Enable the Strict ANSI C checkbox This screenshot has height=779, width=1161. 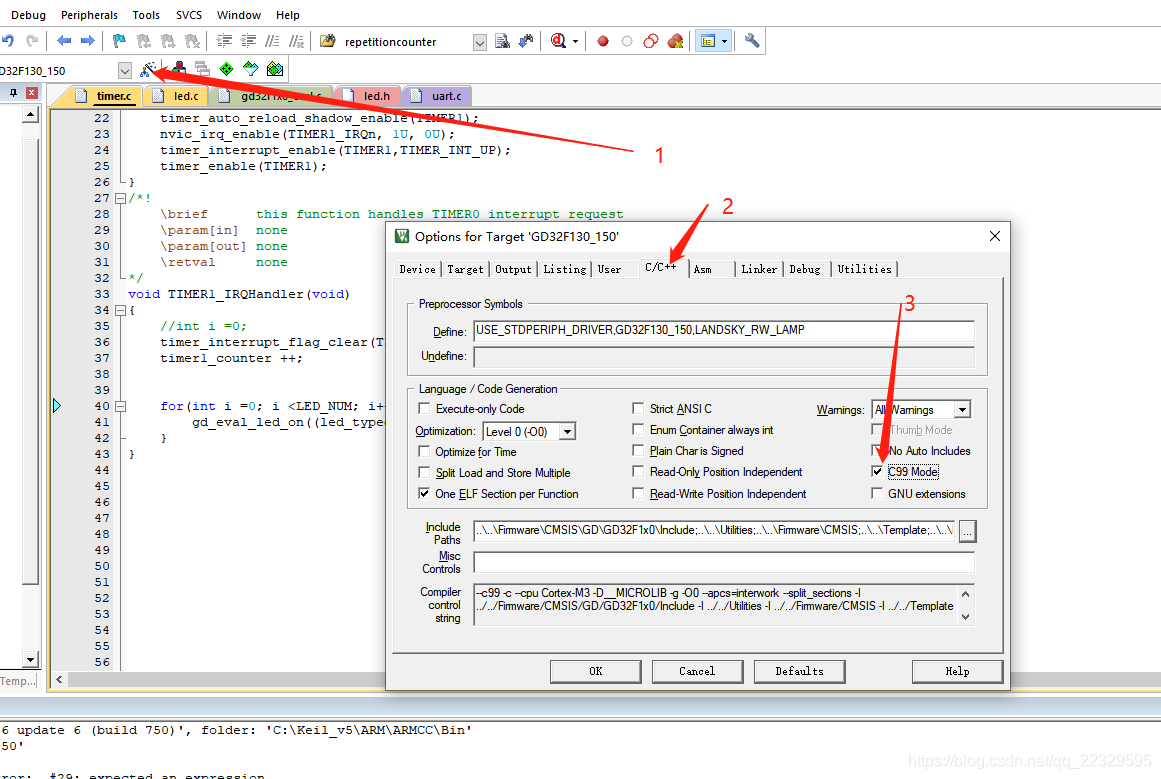[x=638, y=409]
